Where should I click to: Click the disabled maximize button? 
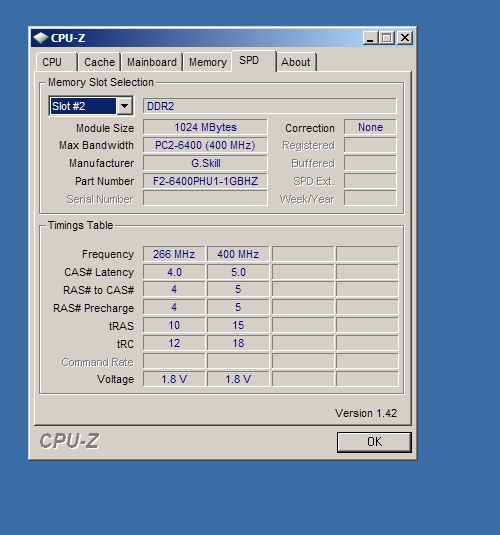point(387,38)
